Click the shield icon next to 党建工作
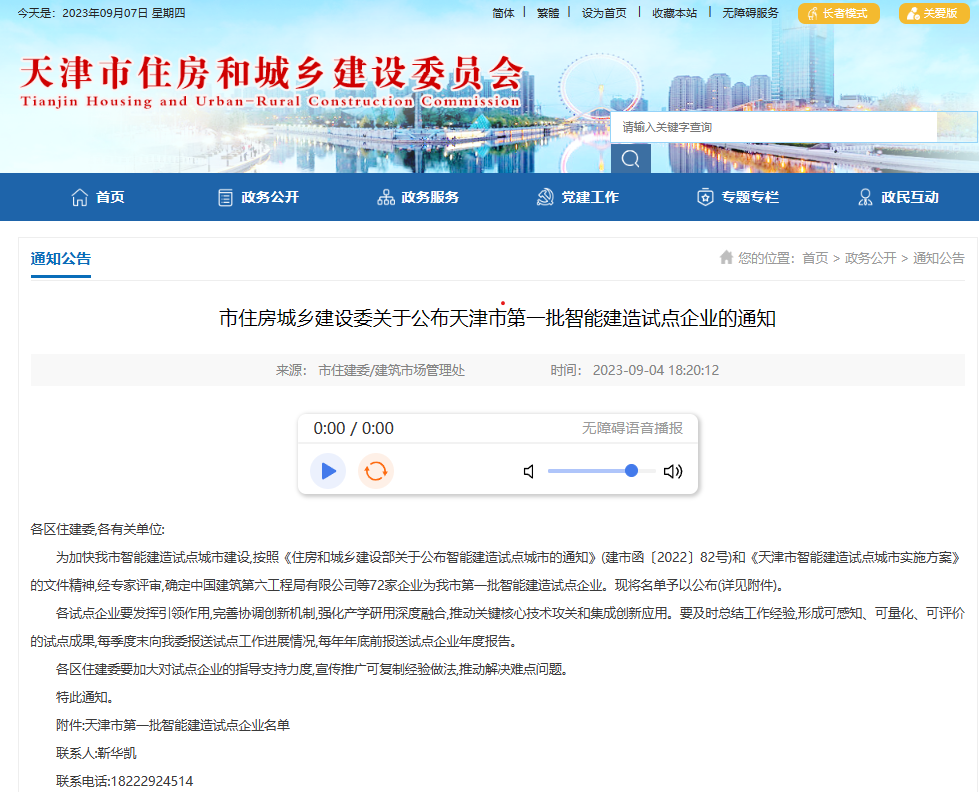Screen dimensions: 979x792 click(543, 196)
